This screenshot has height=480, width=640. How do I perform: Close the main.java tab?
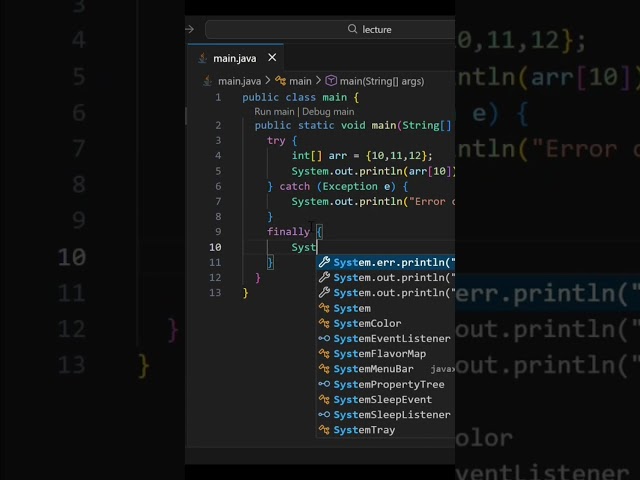point(272,58)
